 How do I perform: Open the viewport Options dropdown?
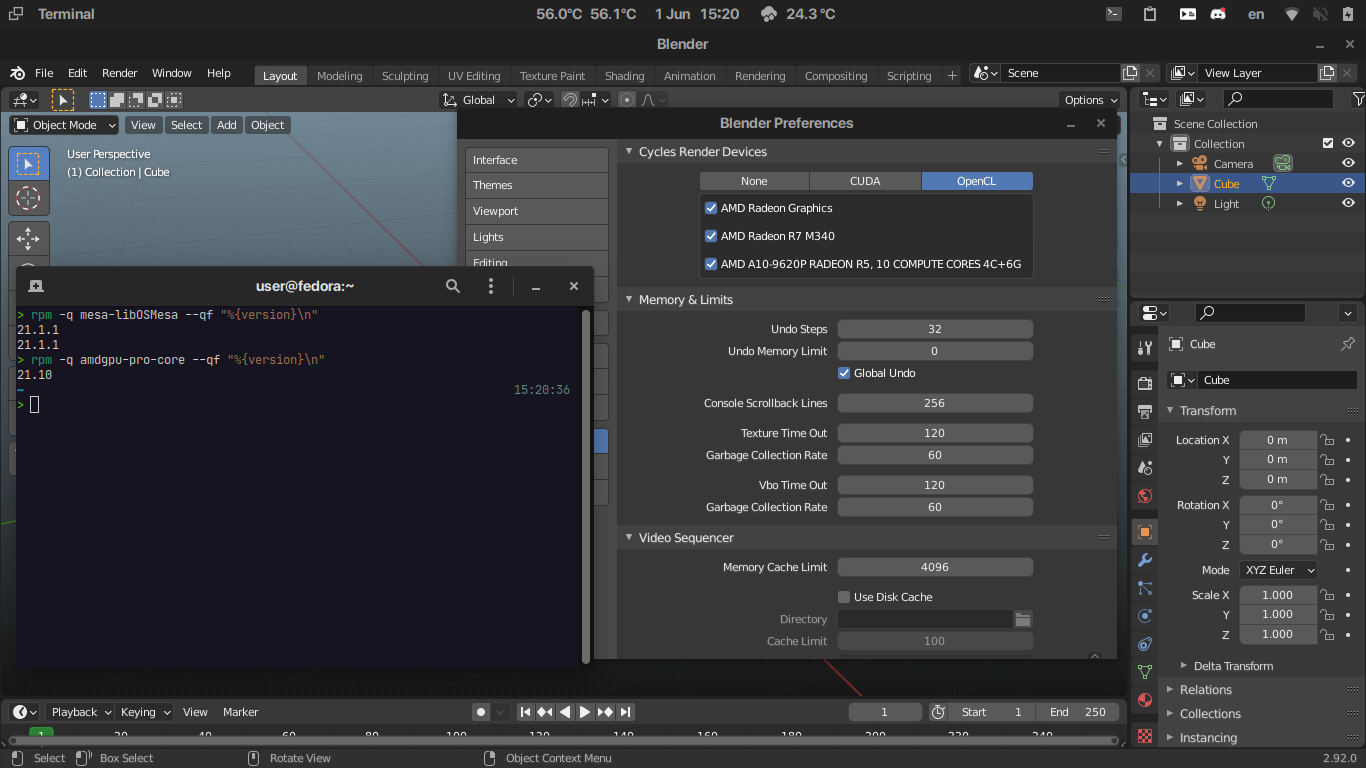pyautogui.click(x=1091, y=100)
